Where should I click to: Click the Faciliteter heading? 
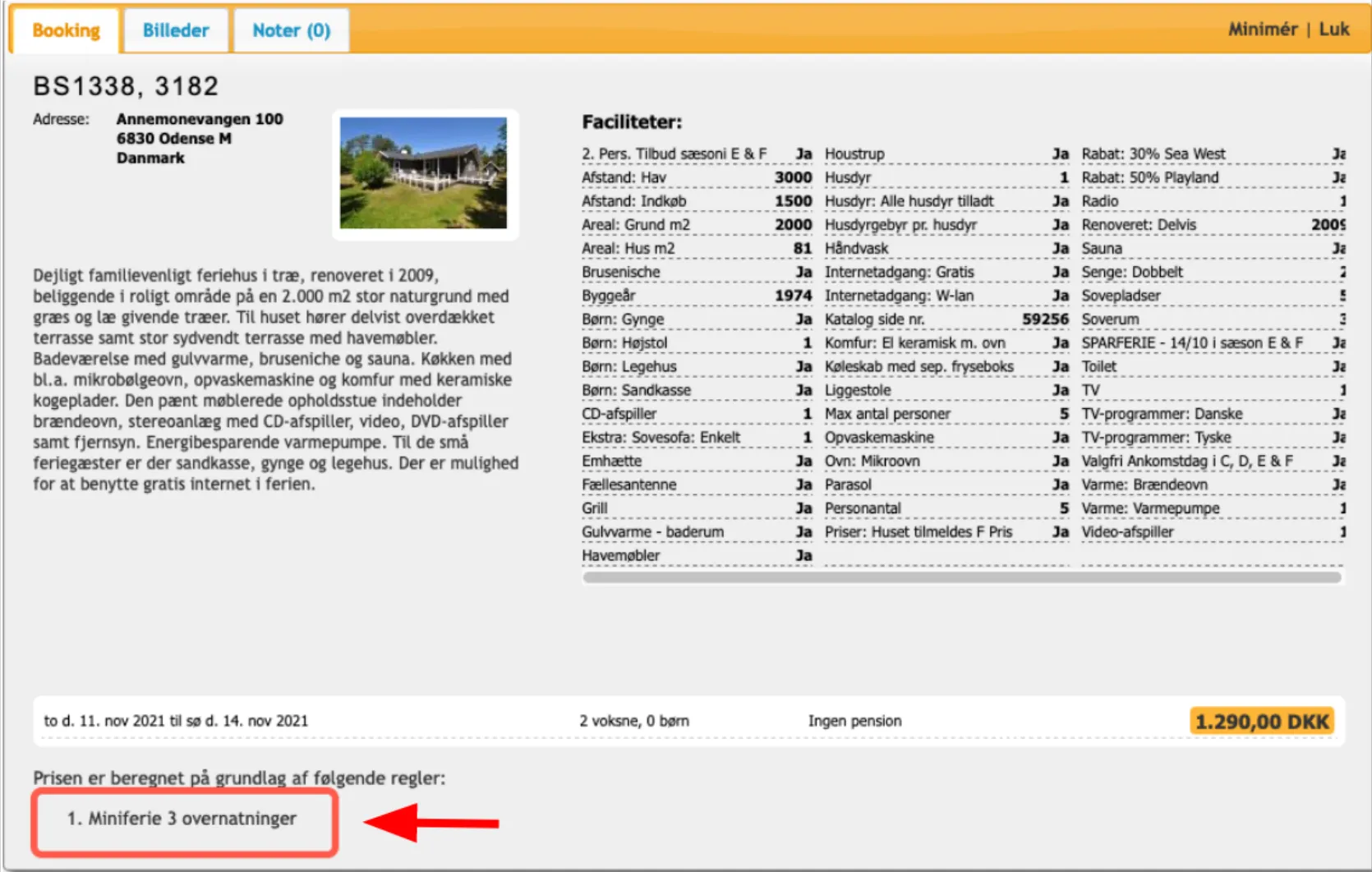(632, 122)
